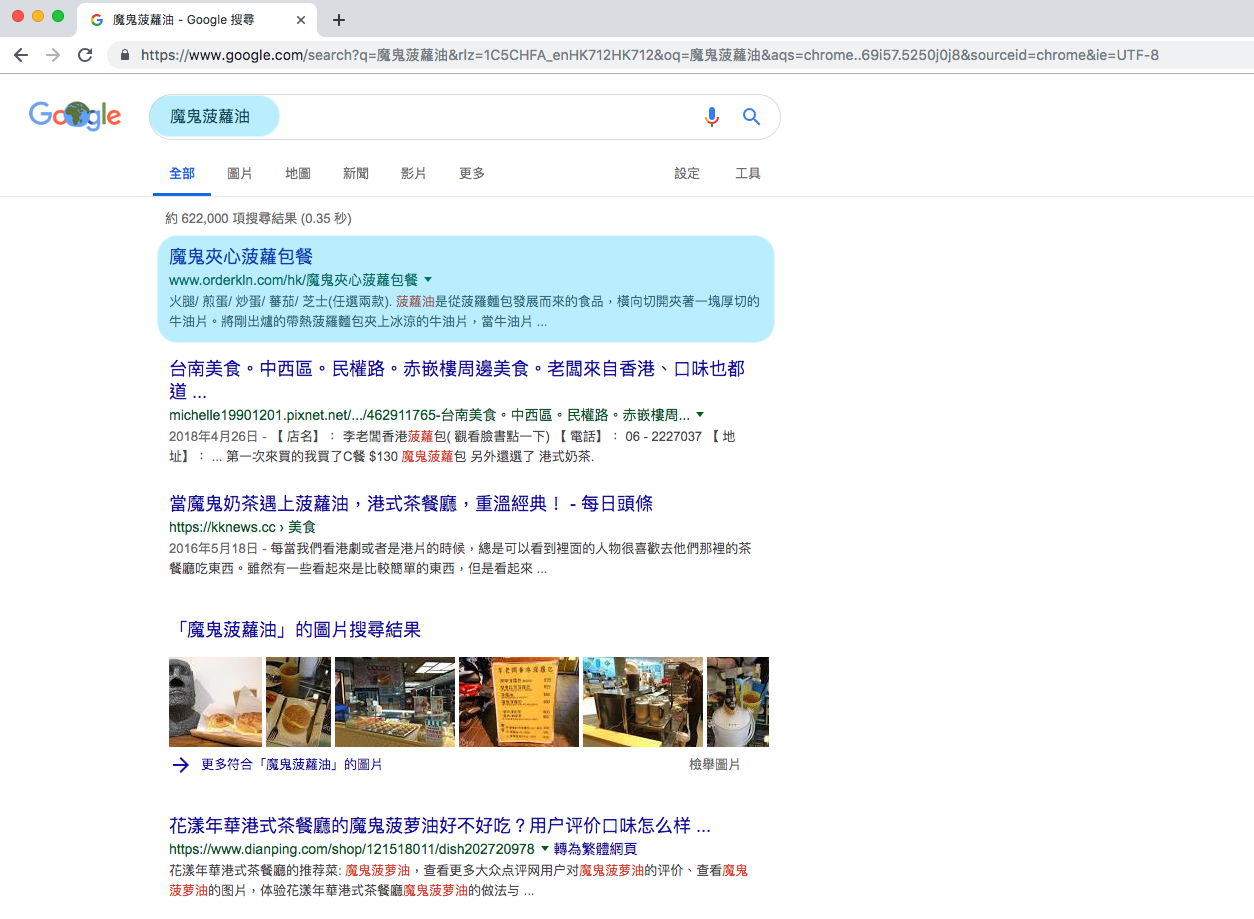Expand dropdown arrow next to orderkln.com URL

pyautogui.click(x=428, y=280)
